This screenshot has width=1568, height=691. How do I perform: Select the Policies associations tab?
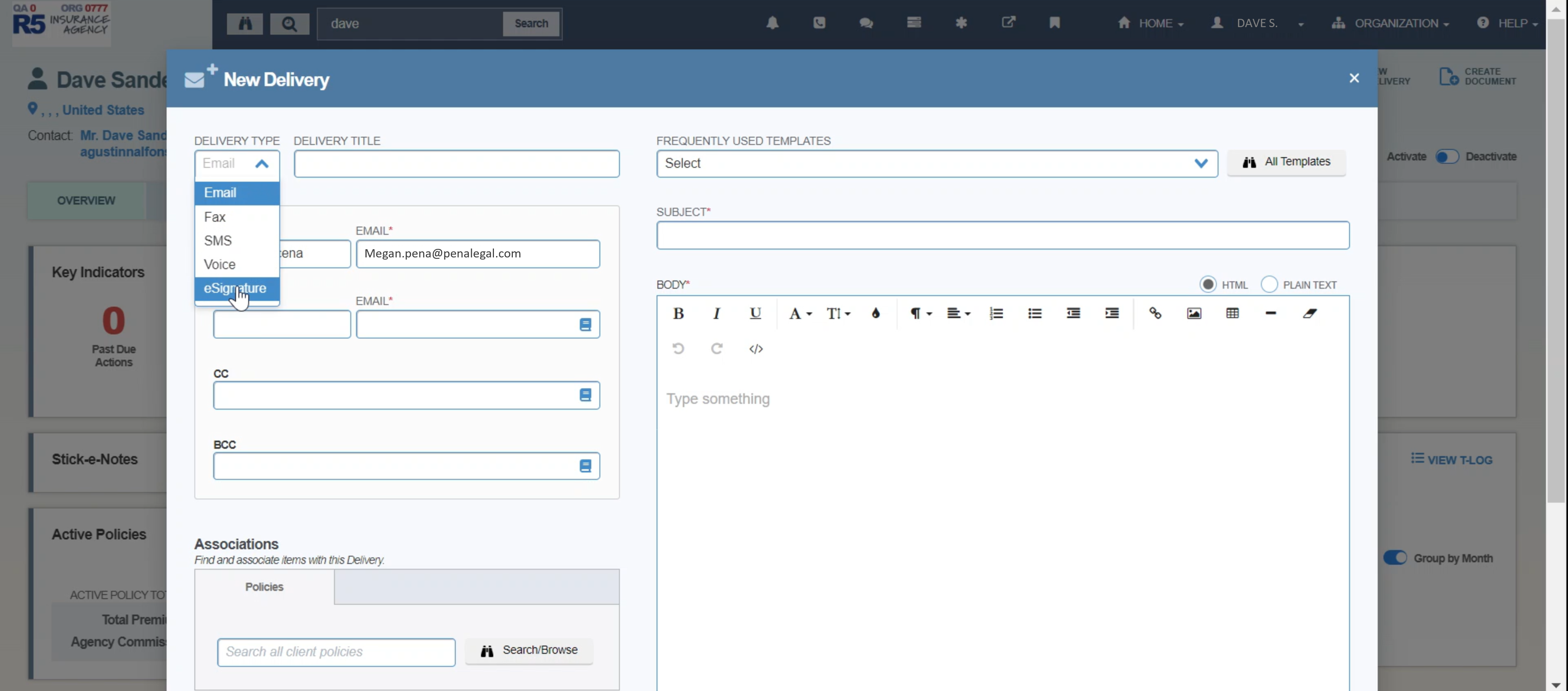tap(264, 586)
